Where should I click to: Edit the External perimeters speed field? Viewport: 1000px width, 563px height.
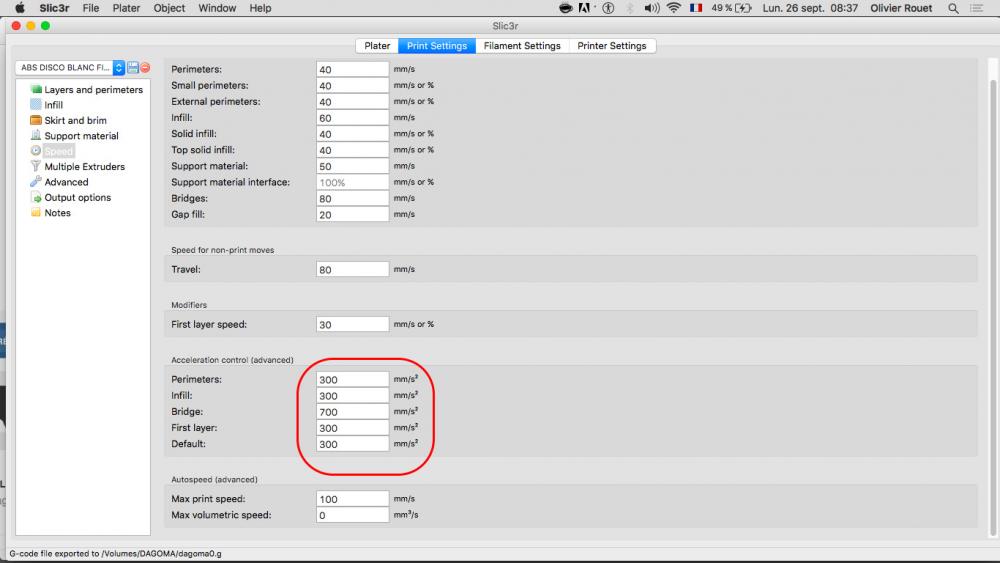(x=352, y=101)
